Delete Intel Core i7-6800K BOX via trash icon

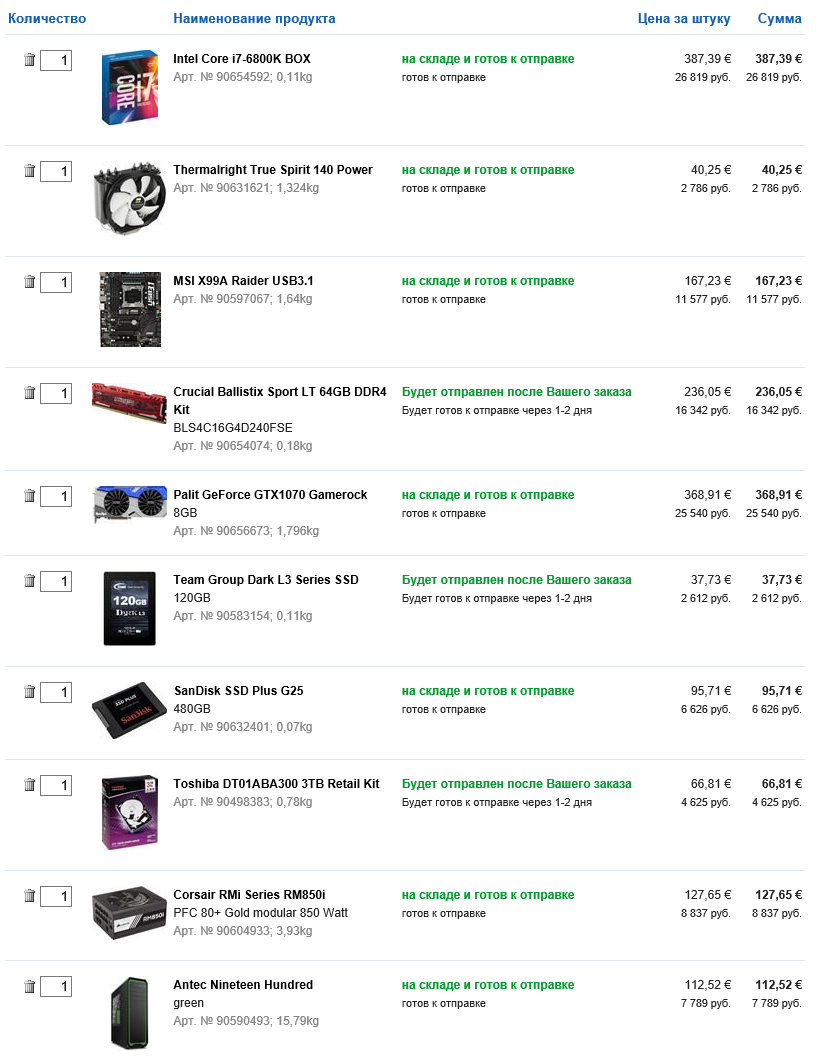click(29, 60)
